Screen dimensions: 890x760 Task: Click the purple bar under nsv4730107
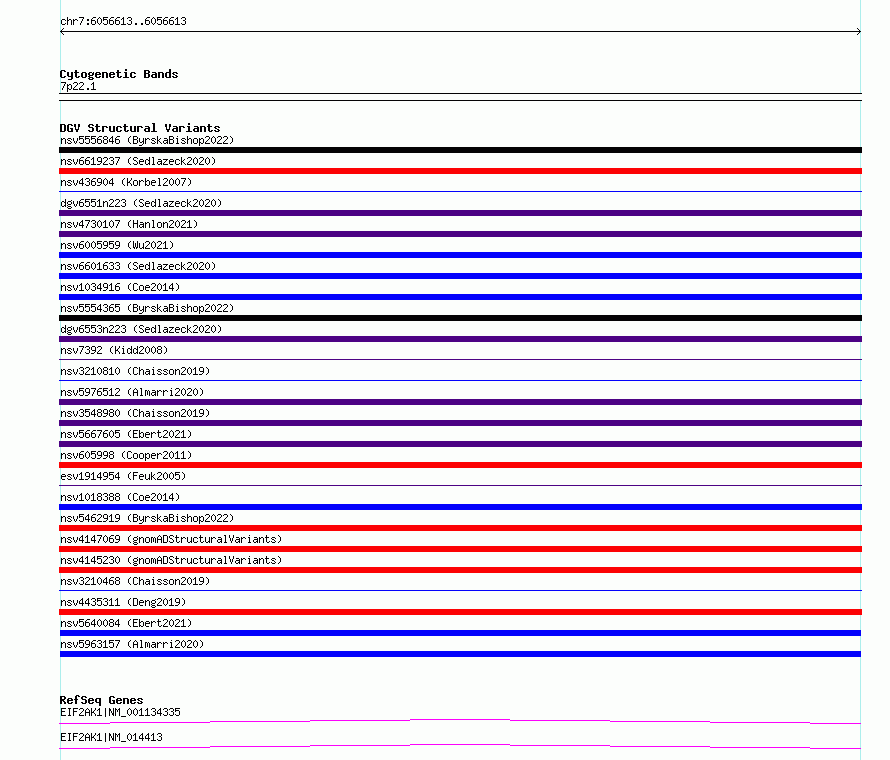[460, 234]
